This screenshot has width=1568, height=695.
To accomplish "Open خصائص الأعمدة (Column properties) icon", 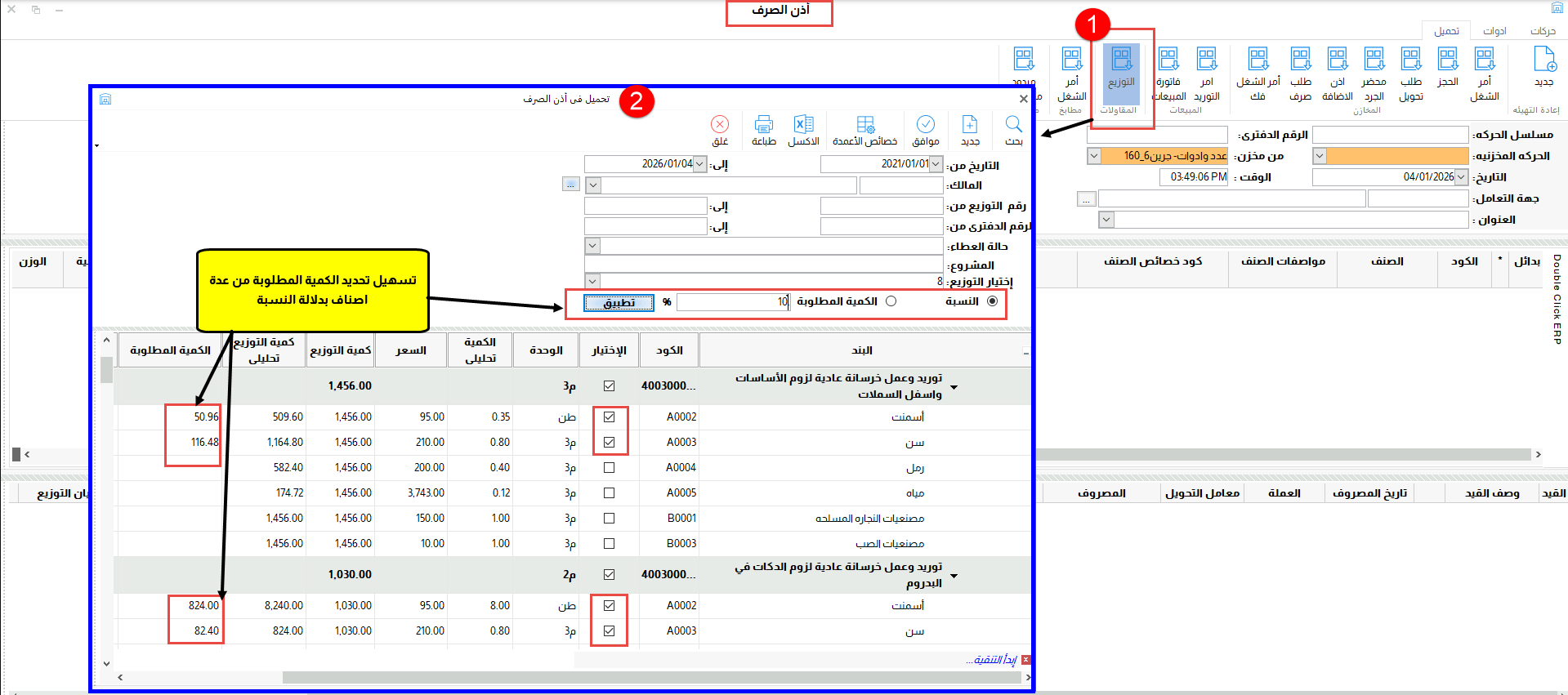I will pyautogui.click(x=864, y=128).
